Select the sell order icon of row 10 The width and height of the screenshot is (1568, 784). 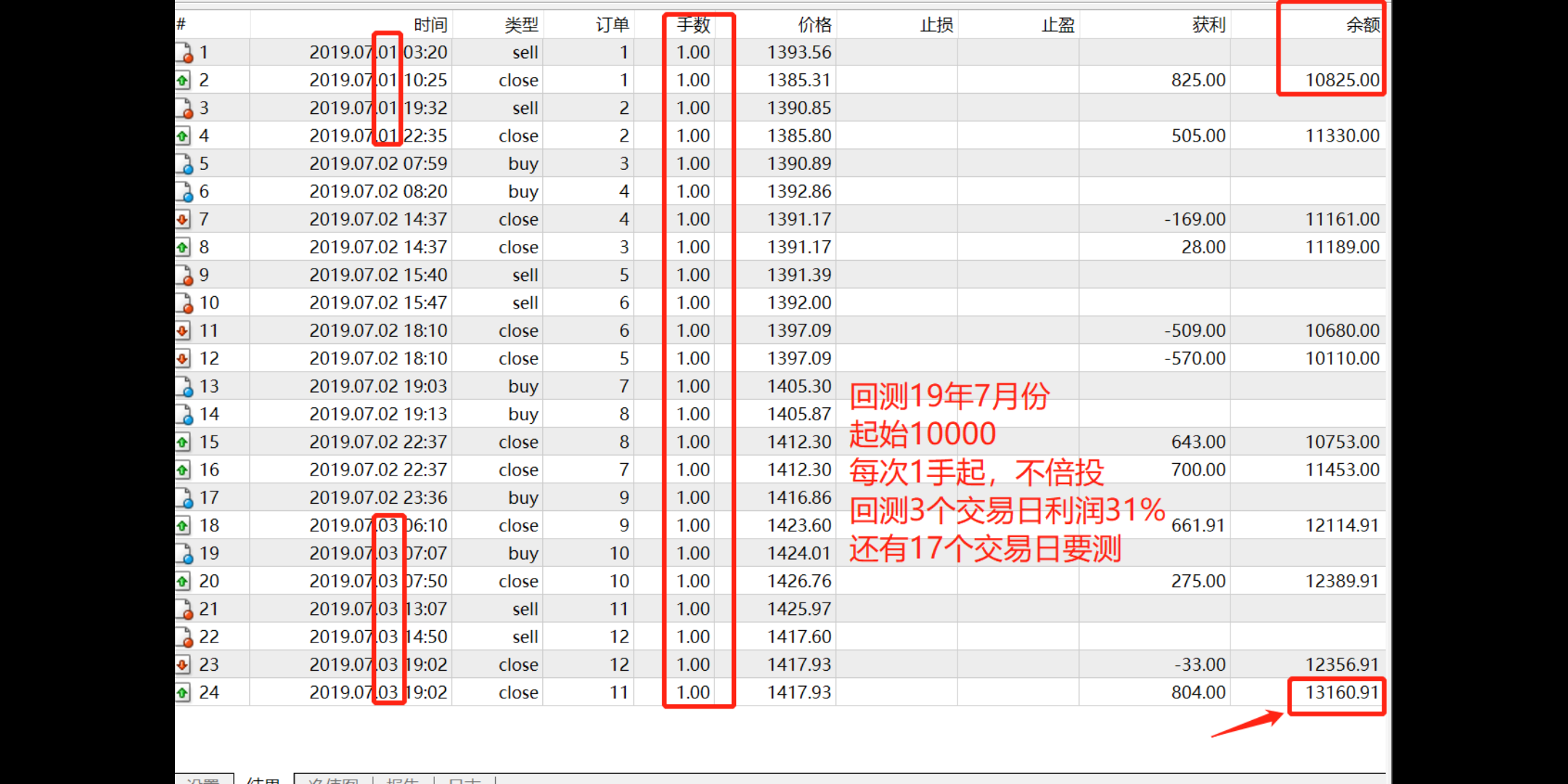tap(184, 303)
